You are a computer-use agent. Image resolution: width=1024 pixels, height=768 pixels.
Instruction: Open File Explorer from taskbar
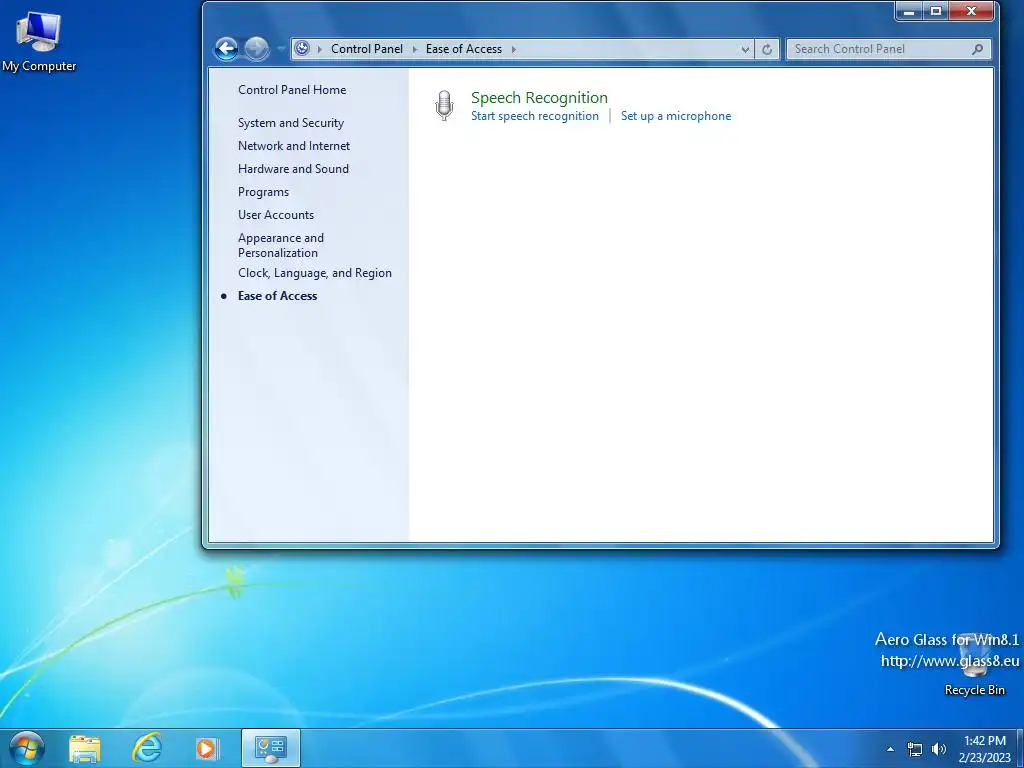tap(85, 748)
